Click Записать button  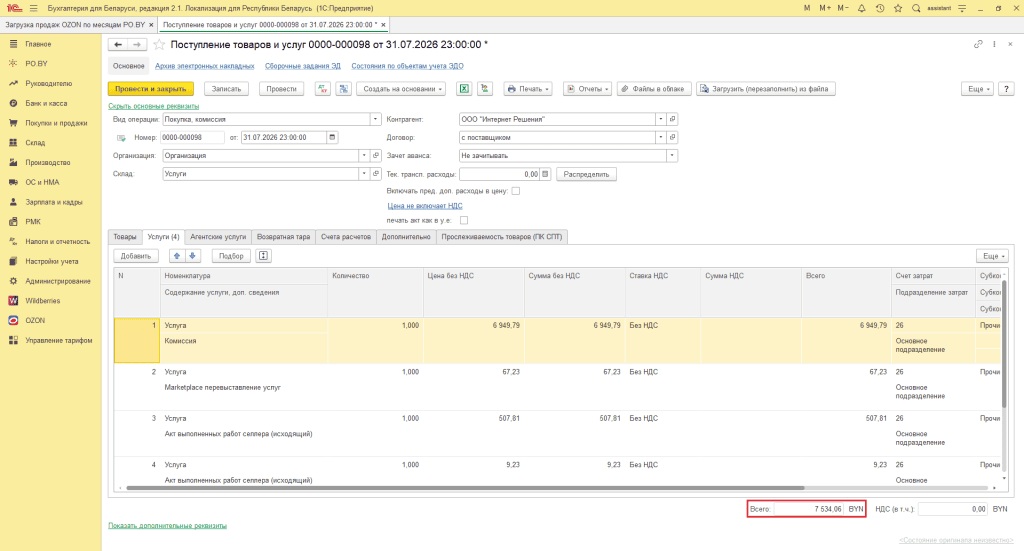coord(227,89)
